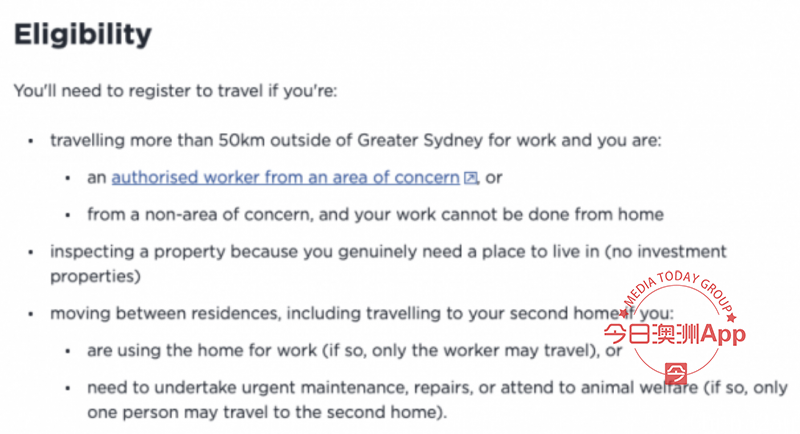This screenshot has height=434, width=800.
Task: Click the 'from a non-area of concern' bullet
Action: click(x=376, y=215)
